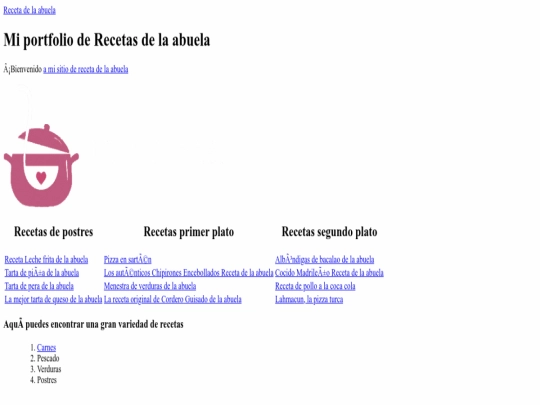Open 'Receta de pollo a la coca cola'
The image size is (540, 405).
(315, 286)
